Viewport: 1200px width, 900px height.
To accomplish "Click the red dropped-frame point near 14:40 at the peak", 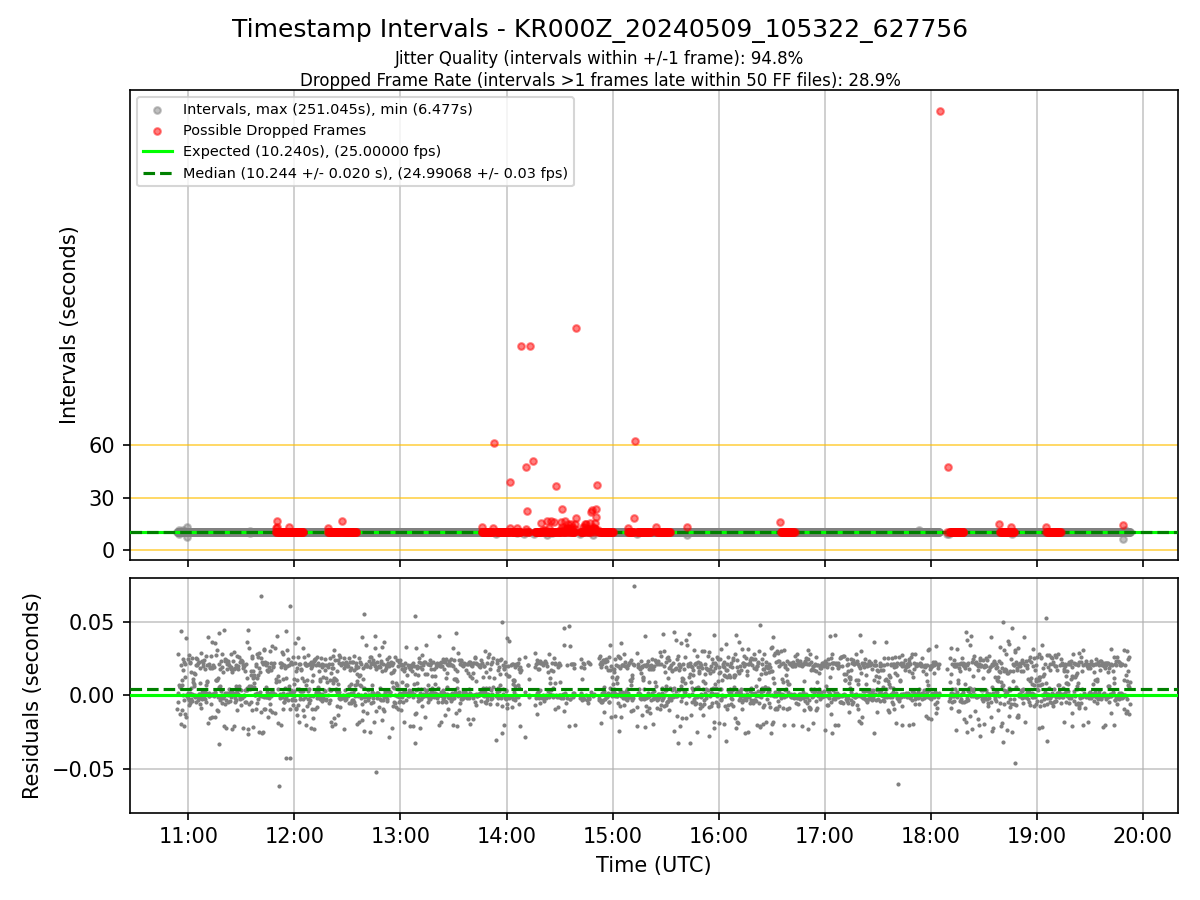I will (x=576, y=328).
